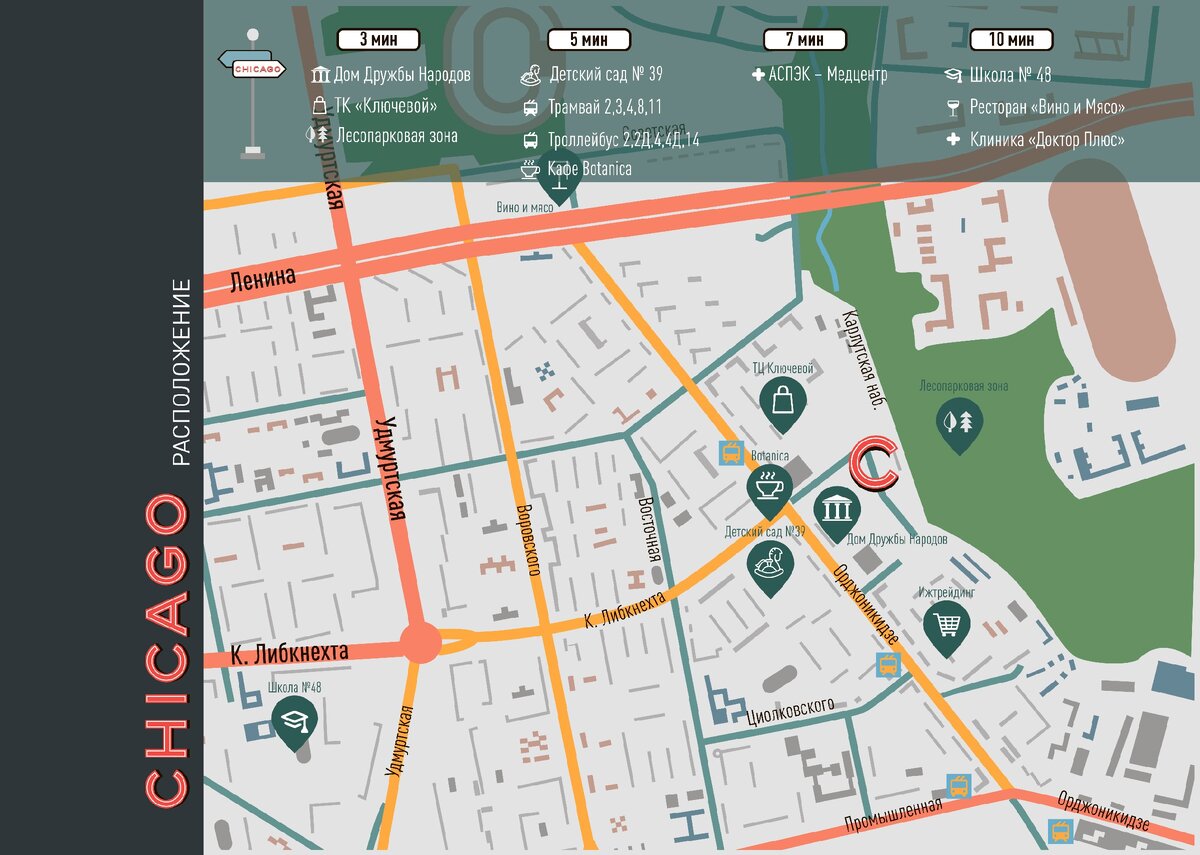The width and height of the screenshot is (1200, 855).
Task: Click the Ленина street label
Action: tap(263, 278)
